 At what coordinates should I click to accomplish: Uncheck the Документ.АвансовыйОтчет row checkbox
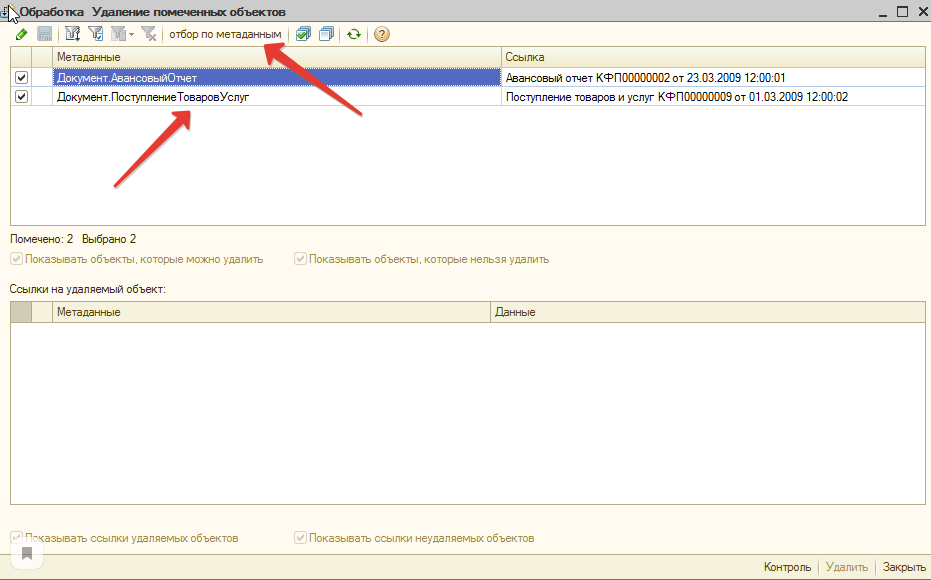pos(21,77)
